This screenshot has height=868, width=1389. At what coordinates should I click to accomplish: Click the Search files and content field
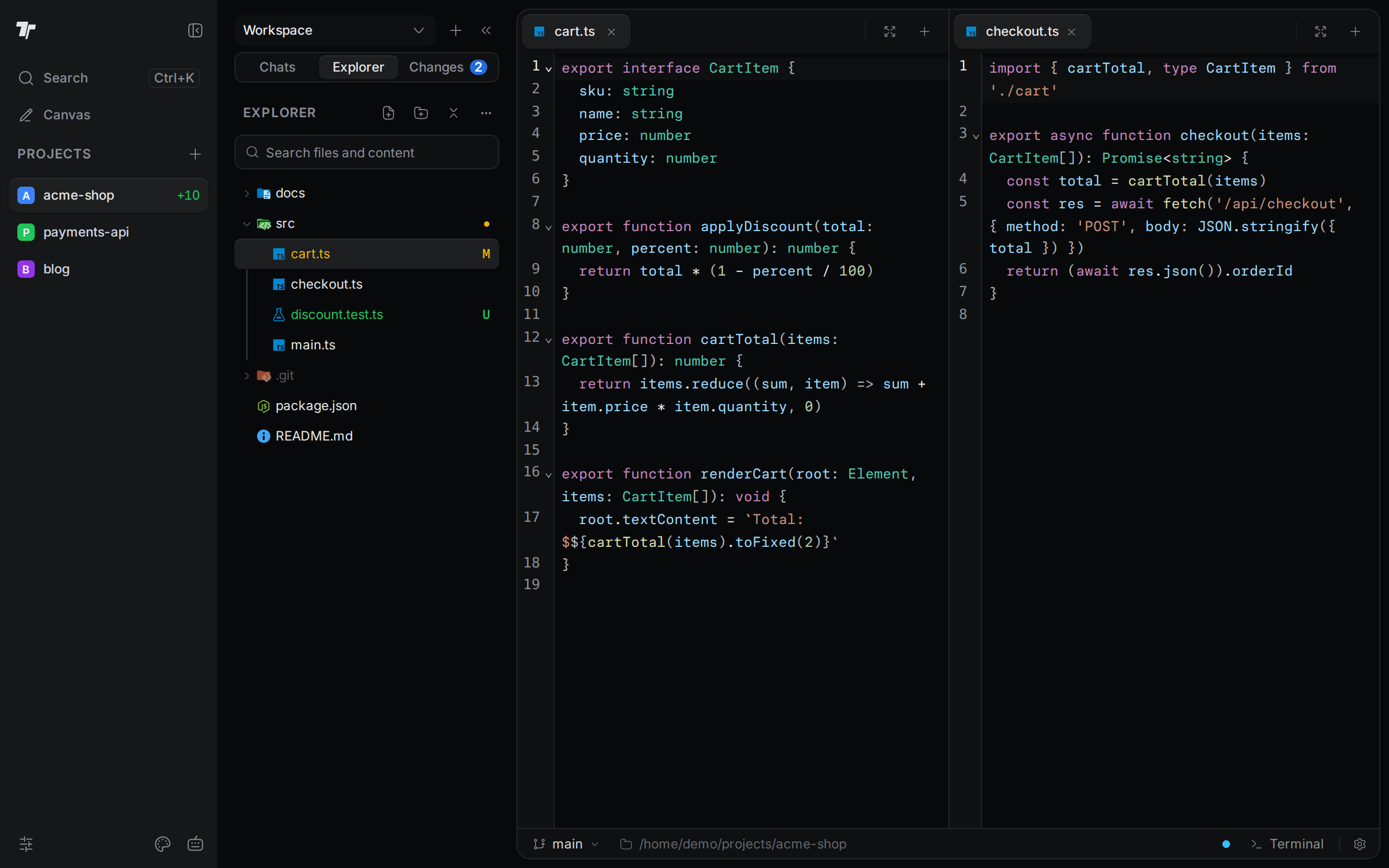click(x=367, y=152)
